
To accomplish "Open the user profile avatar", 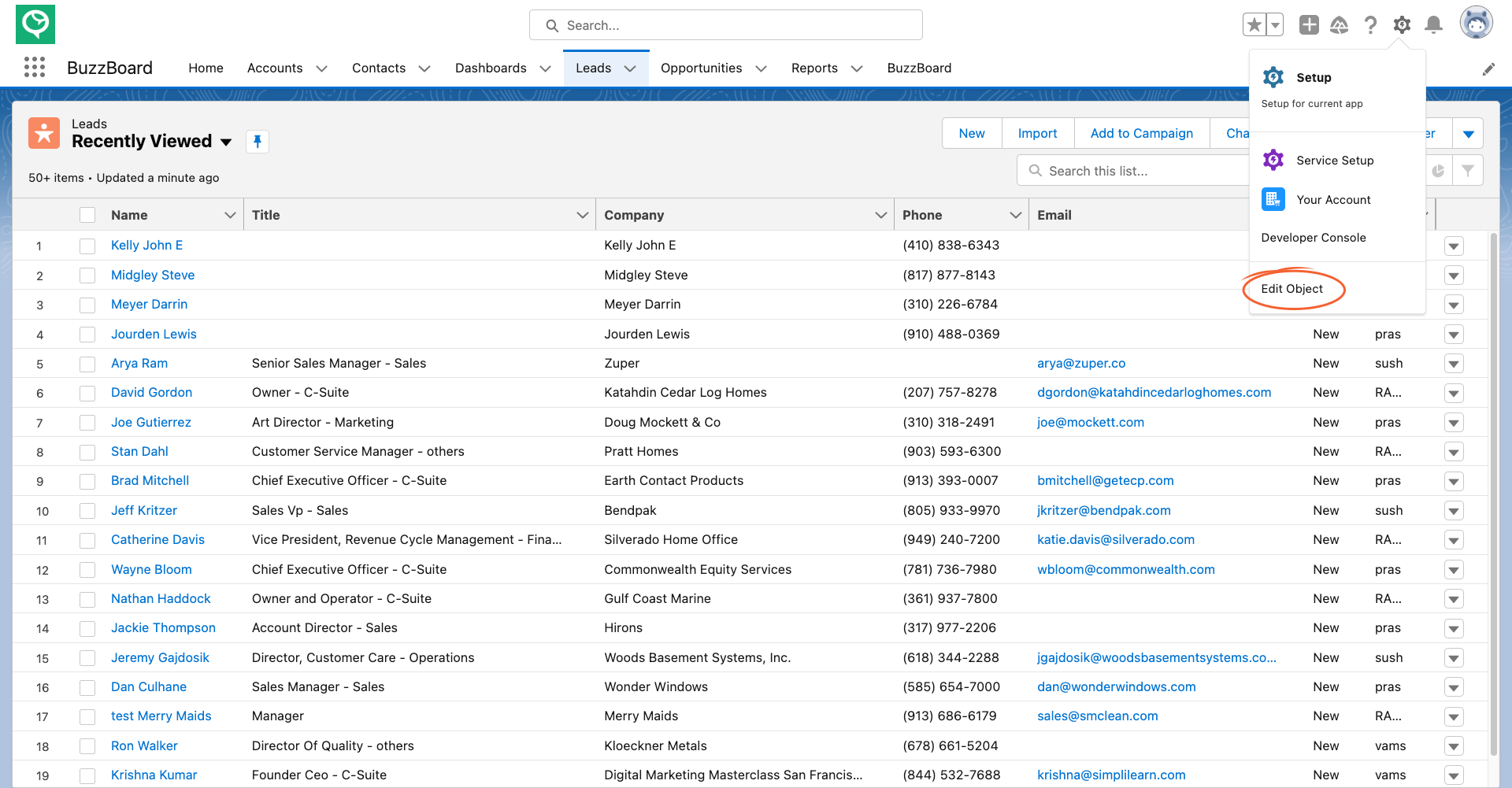I will click(1477, 24).
